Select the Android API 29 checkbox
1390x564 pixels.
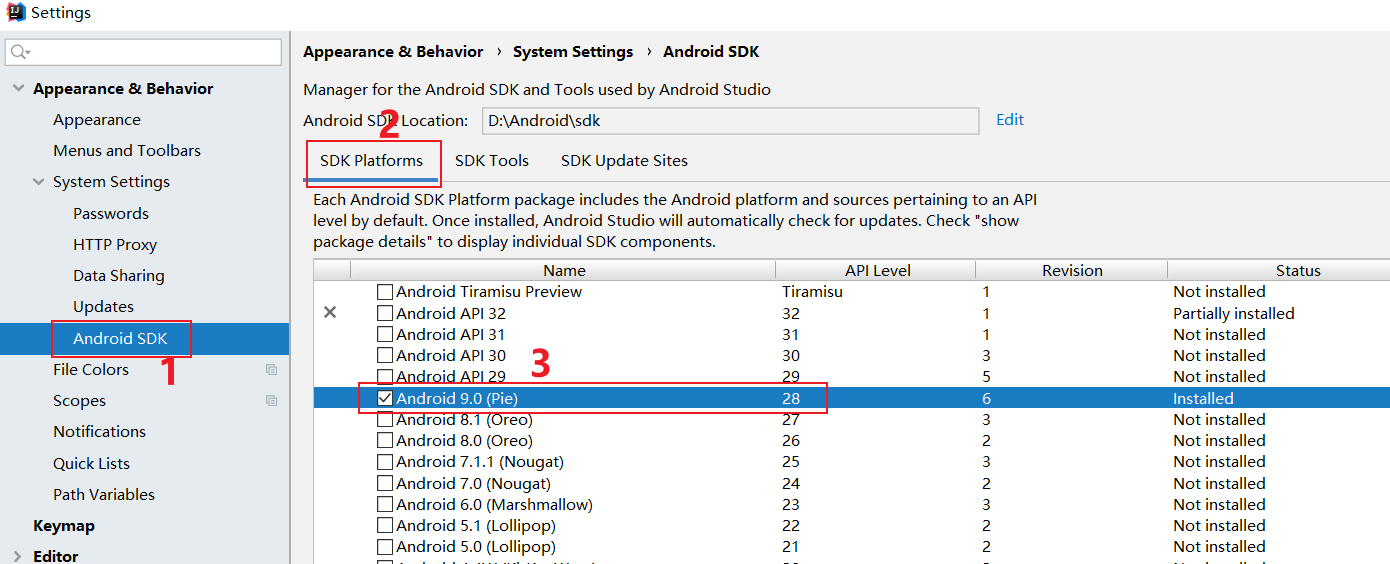coord(385,377)
